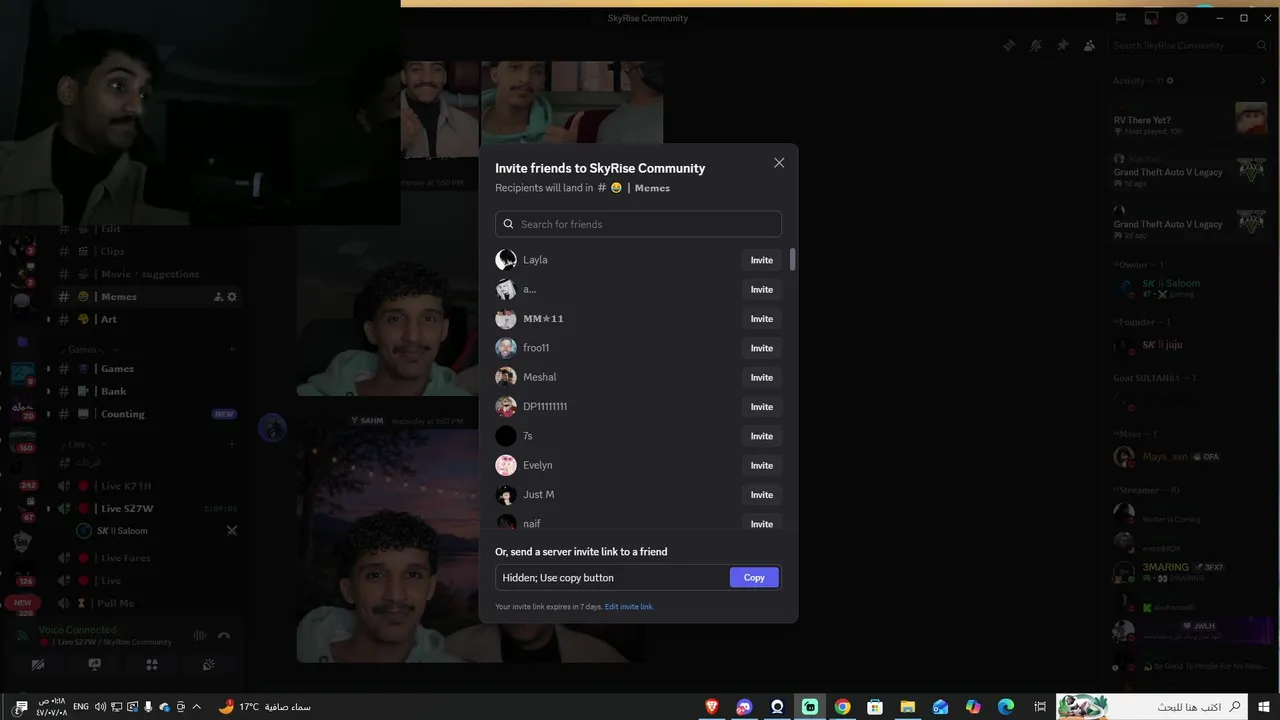The height and width of the screenshot is (720, 1280).
Task: Copy the server invite link
Action: (x=754, y=577)
